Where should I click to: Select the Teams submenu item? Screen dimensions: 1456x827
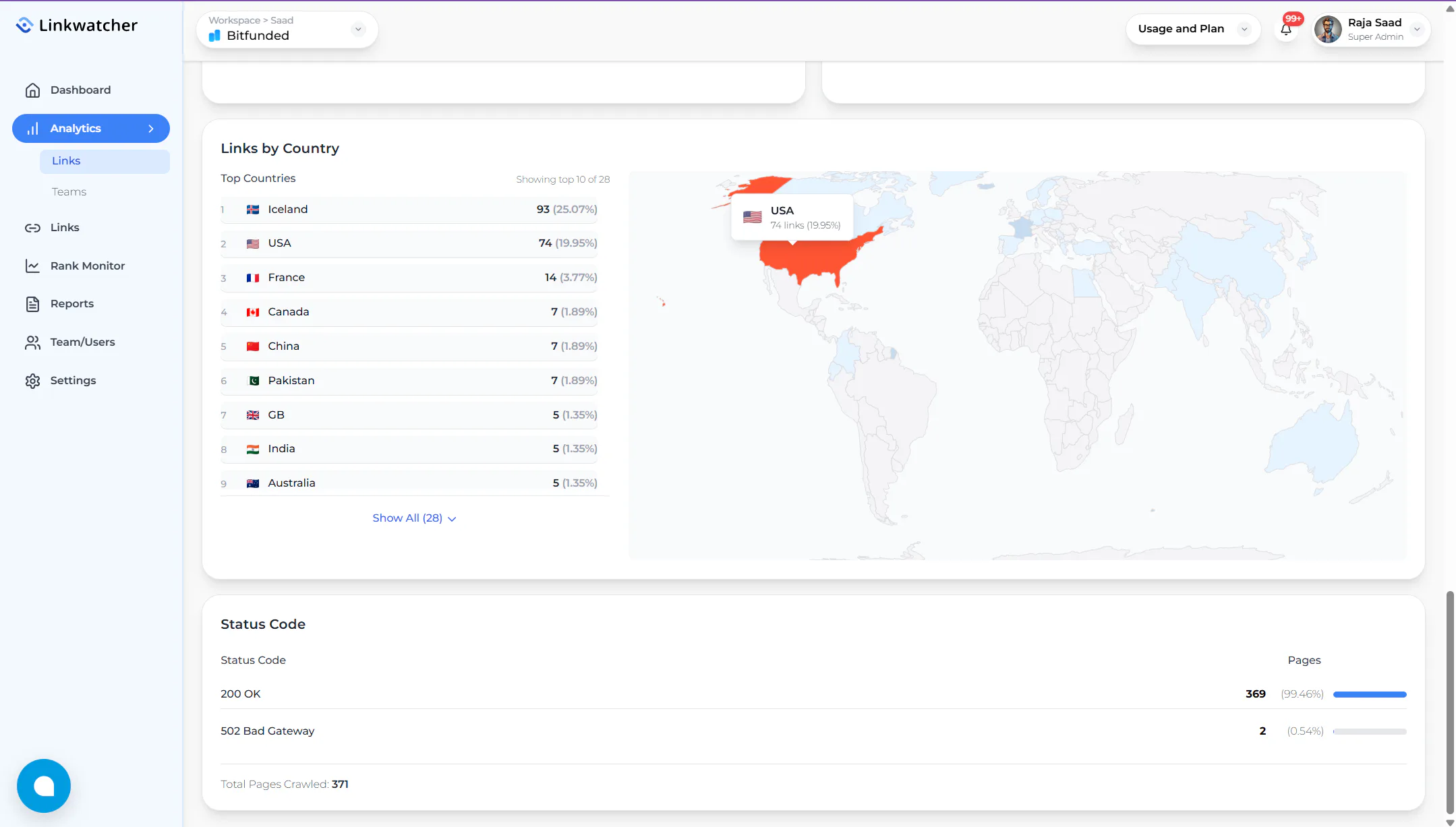pos(69,192)
